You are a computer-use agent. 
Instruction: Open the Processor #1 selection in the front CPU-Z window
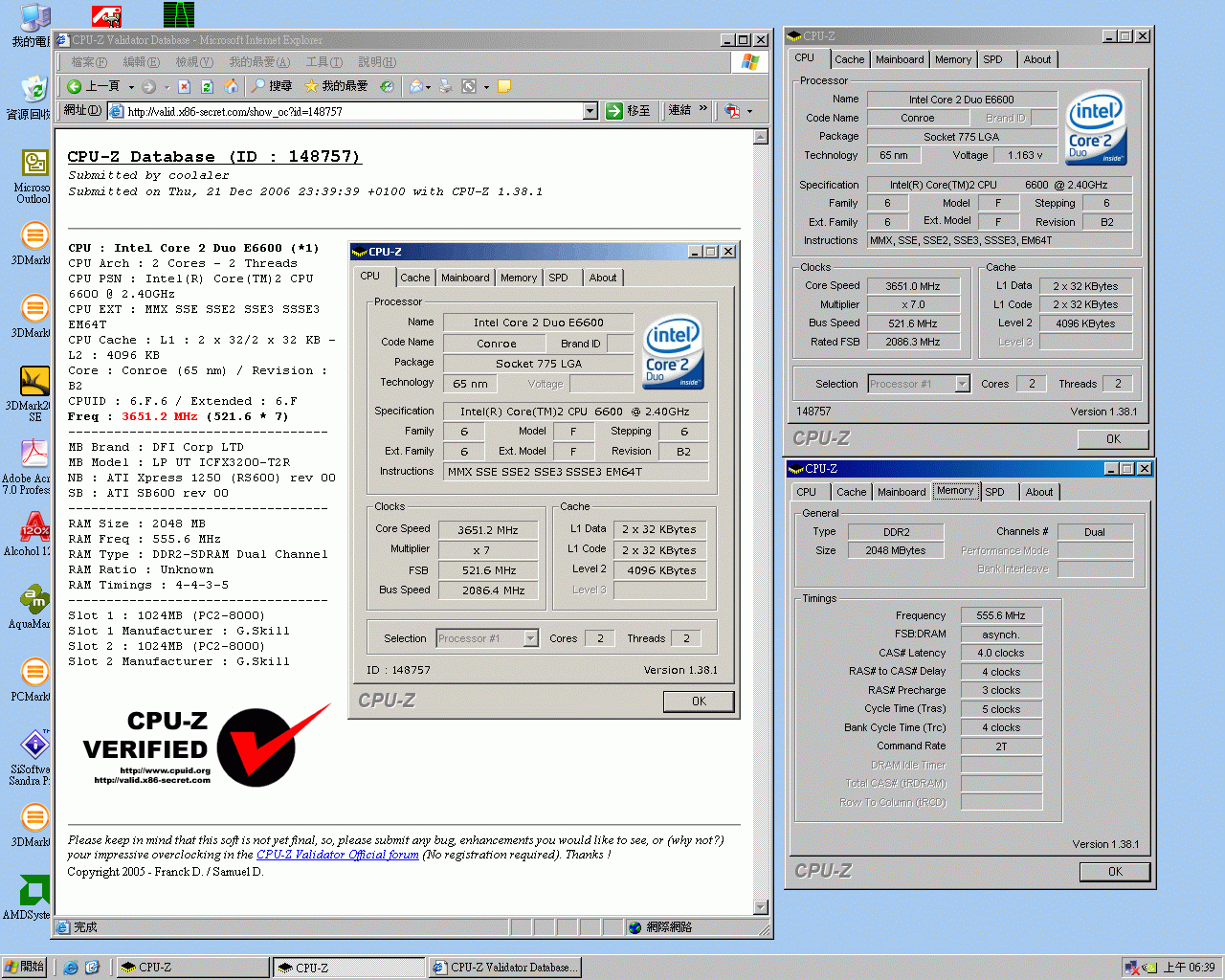click(487, 638)
